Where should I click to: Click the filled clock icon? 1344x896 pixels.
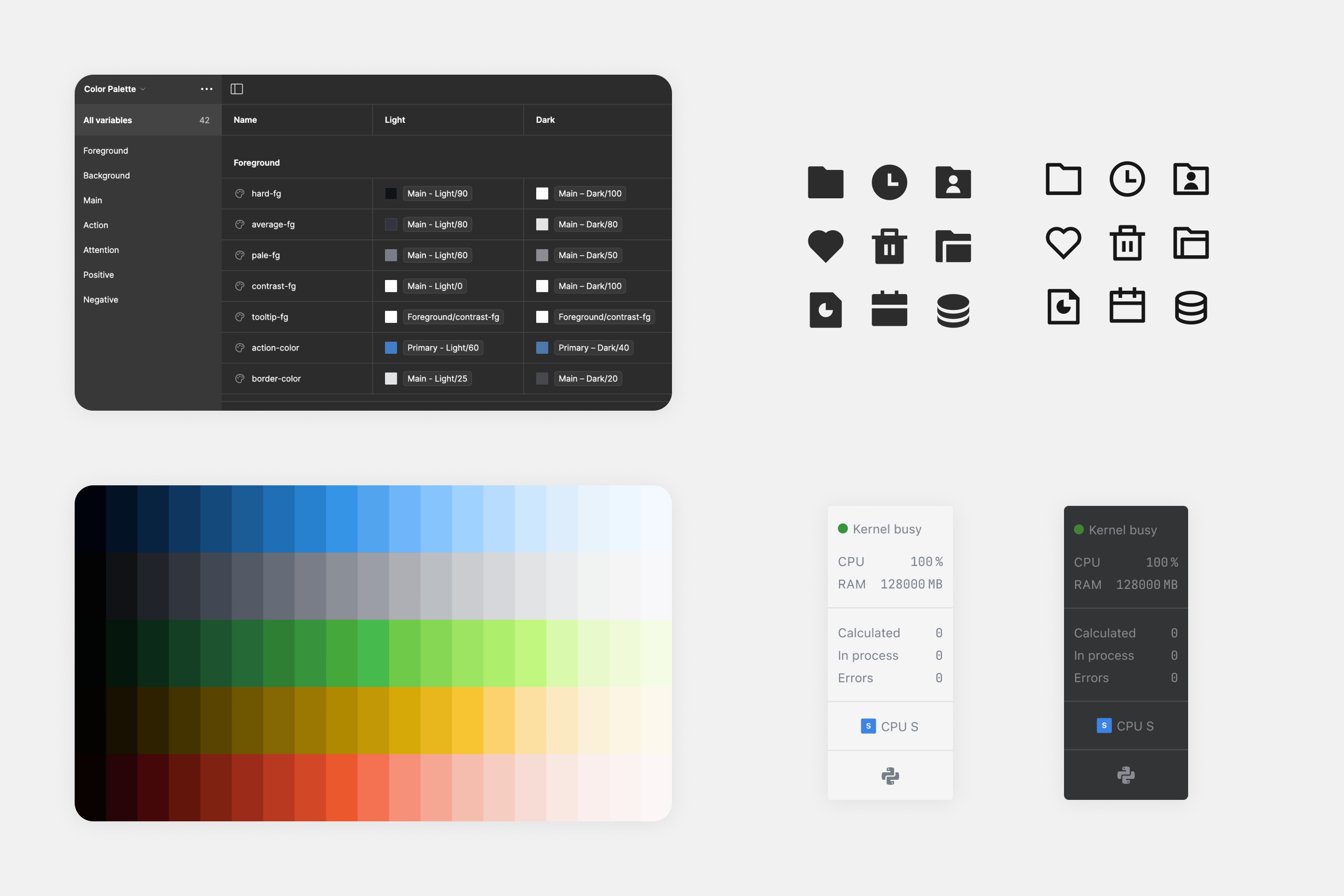[890, 182]
